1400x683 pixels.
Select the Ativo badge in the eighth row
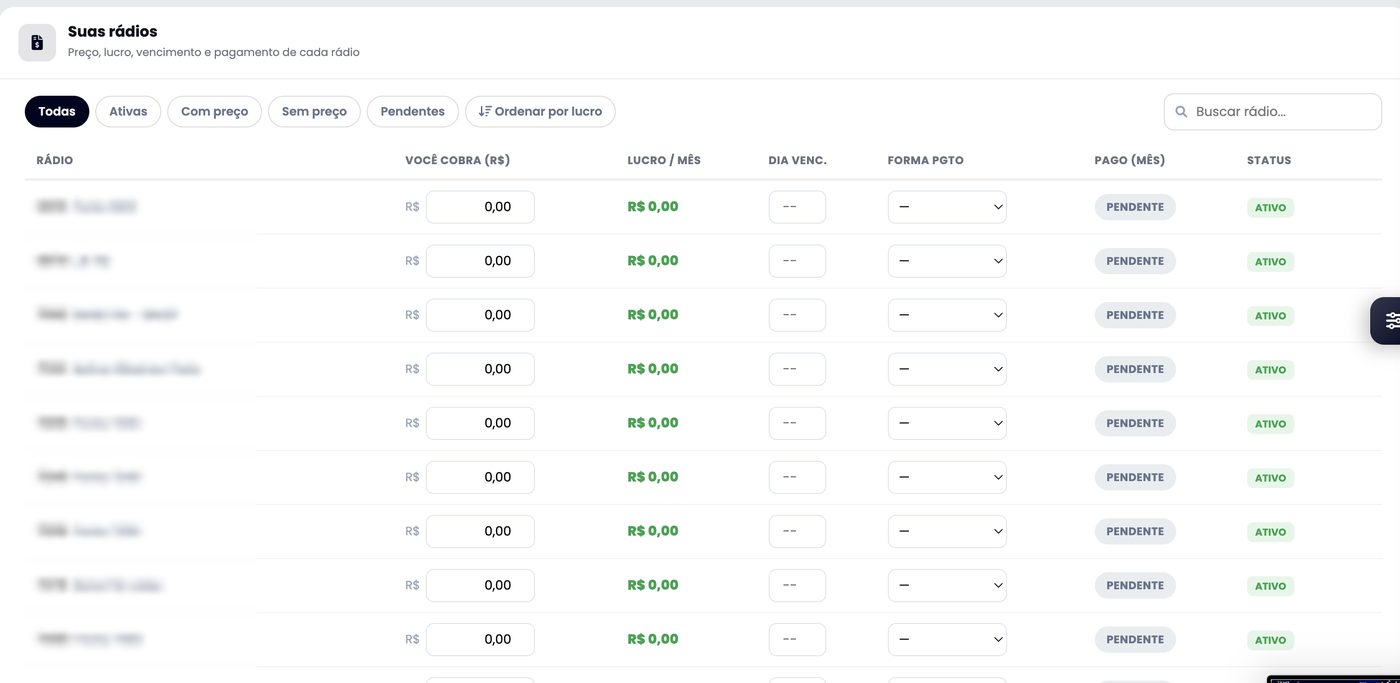pos(1270,586)
